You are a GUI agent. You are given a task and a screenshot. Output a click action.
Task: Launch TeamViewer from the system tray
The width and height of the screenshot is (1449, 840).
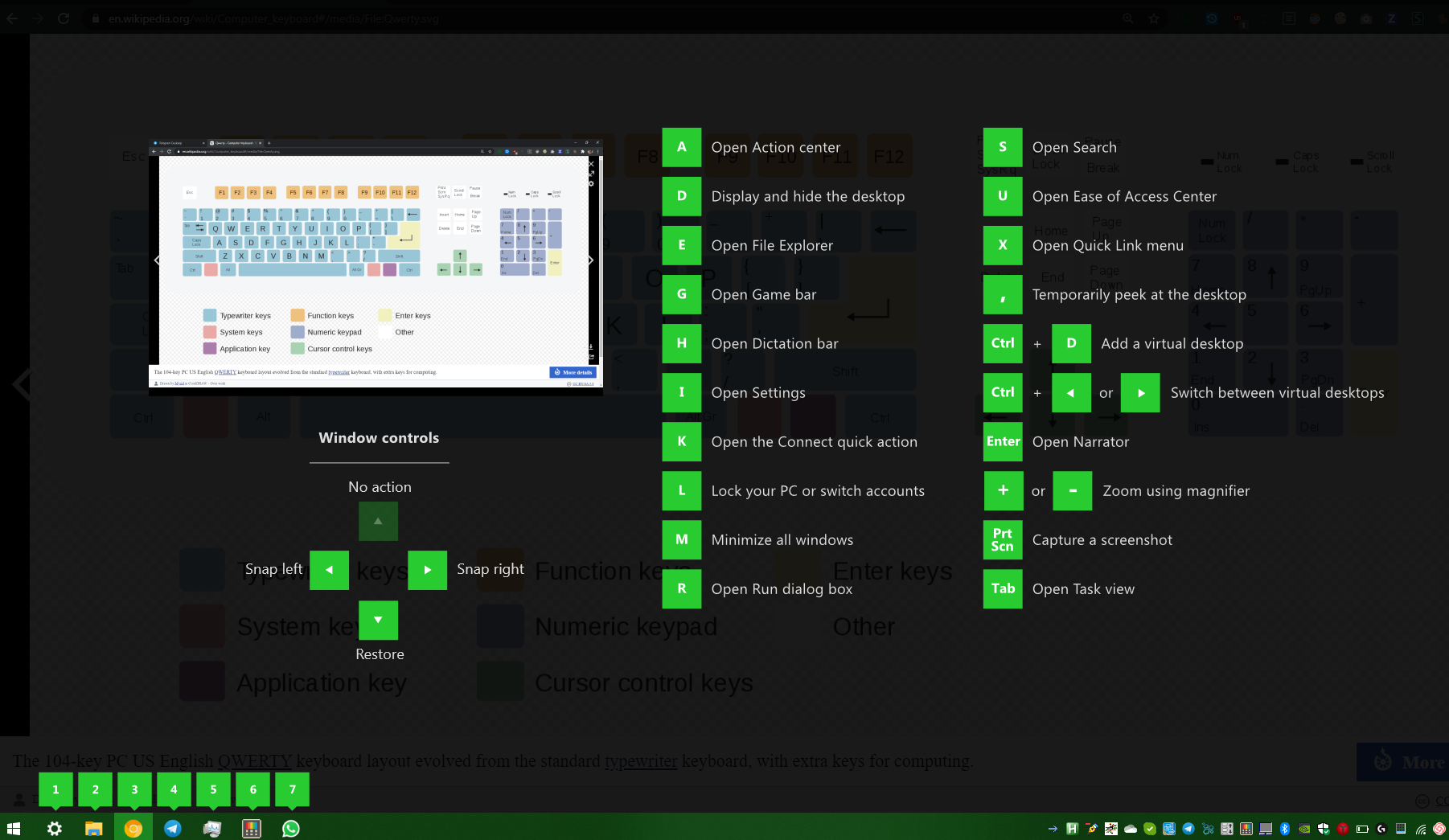[x=1342, y=829]
